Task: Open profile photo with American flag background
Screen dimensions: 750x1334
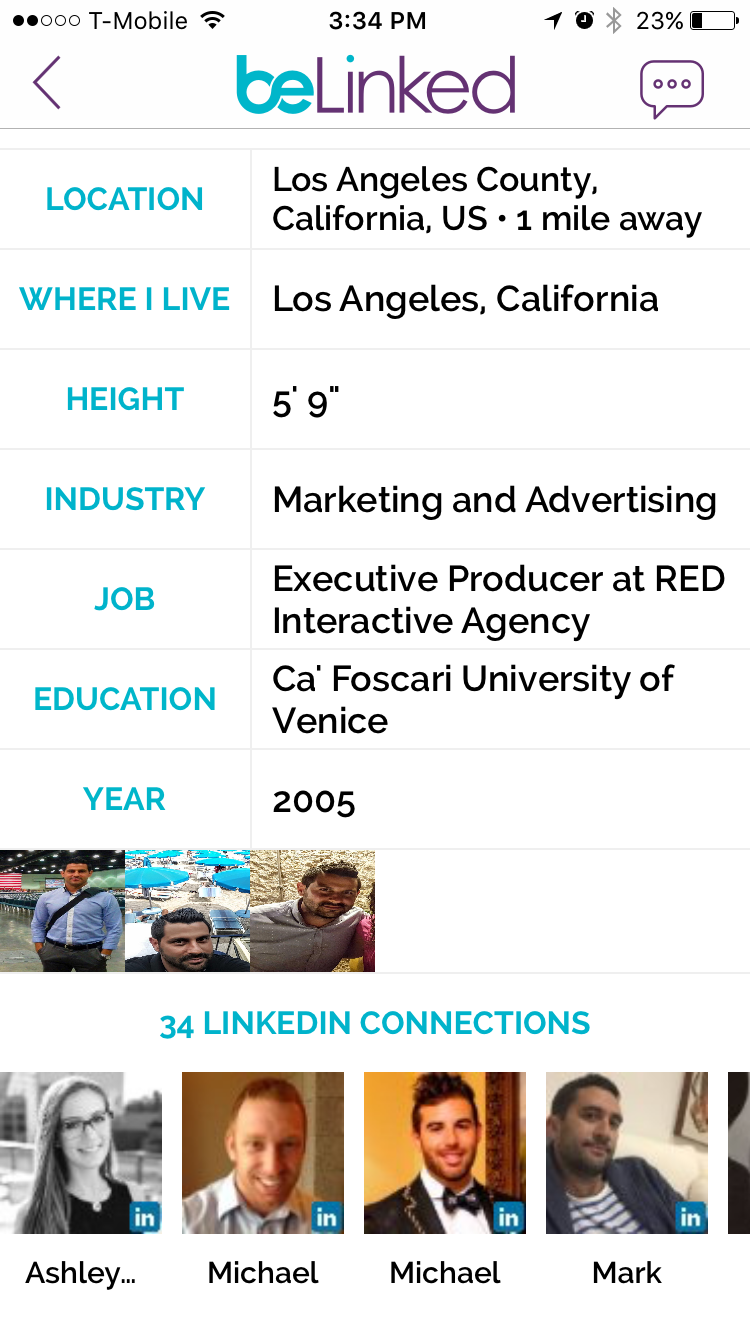Action: 62,911
